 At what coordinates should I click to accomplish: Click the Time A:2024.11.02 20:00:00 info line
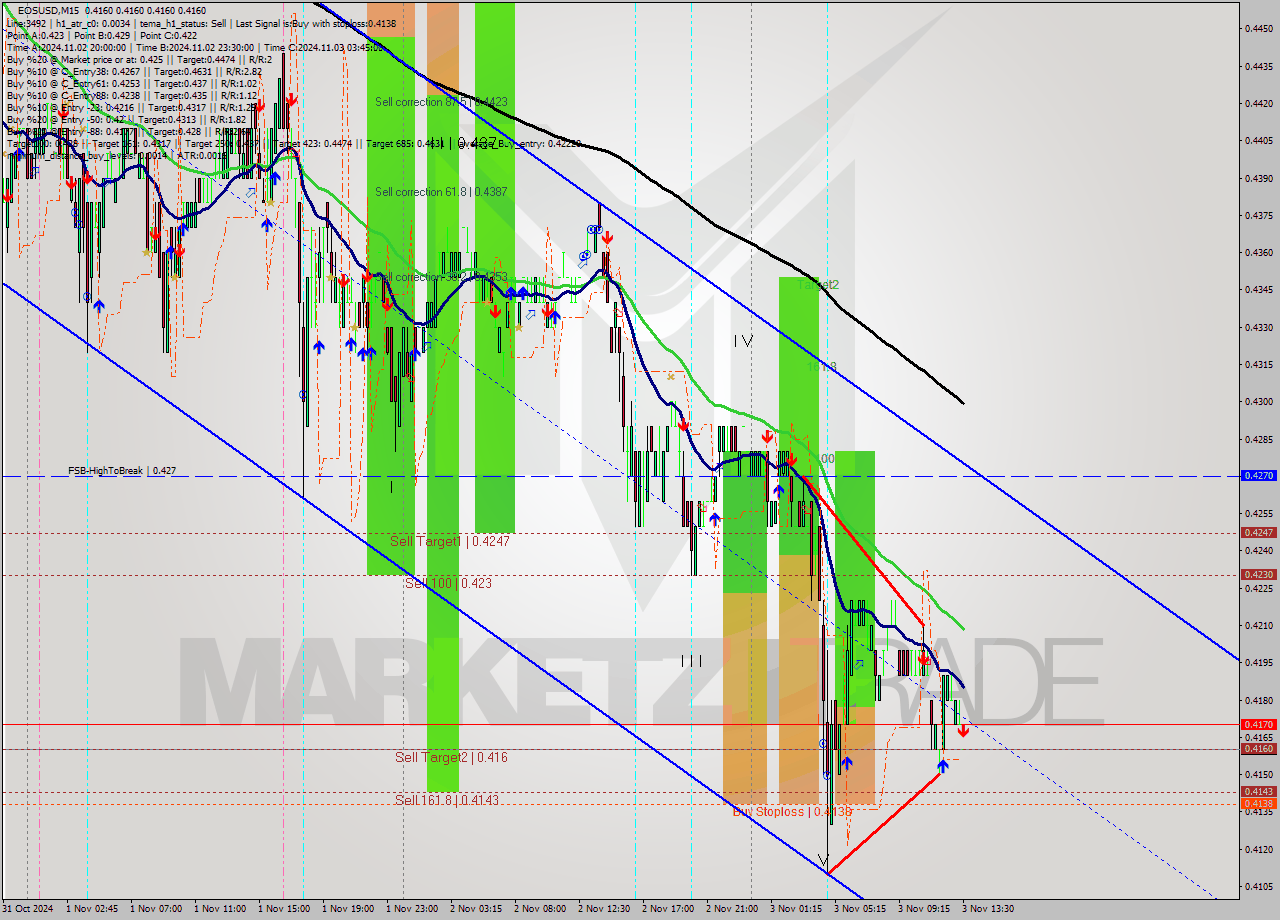coord(195,47)
